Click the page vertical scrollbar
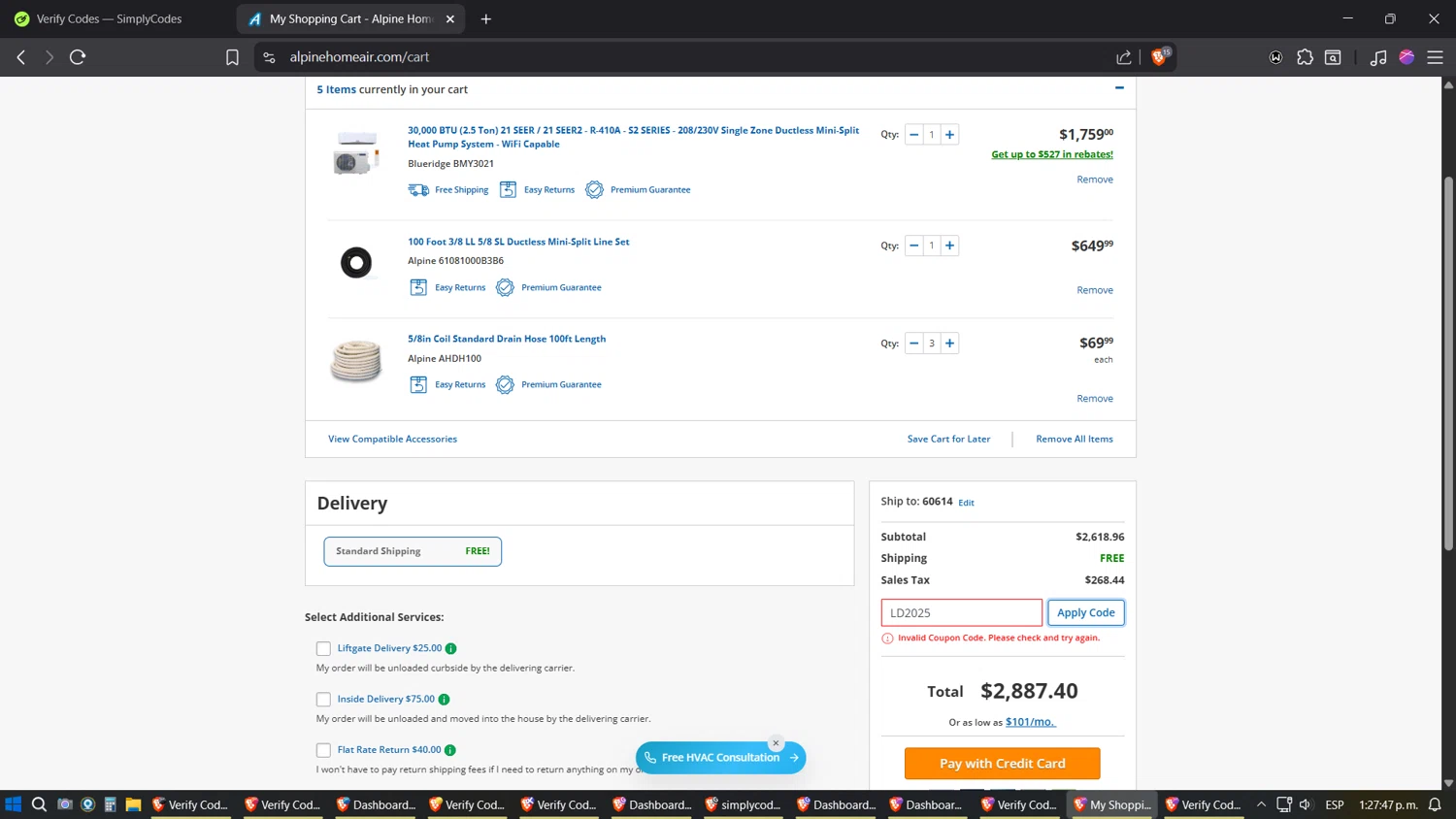Screen dimensions: 1456x819 1448,364
